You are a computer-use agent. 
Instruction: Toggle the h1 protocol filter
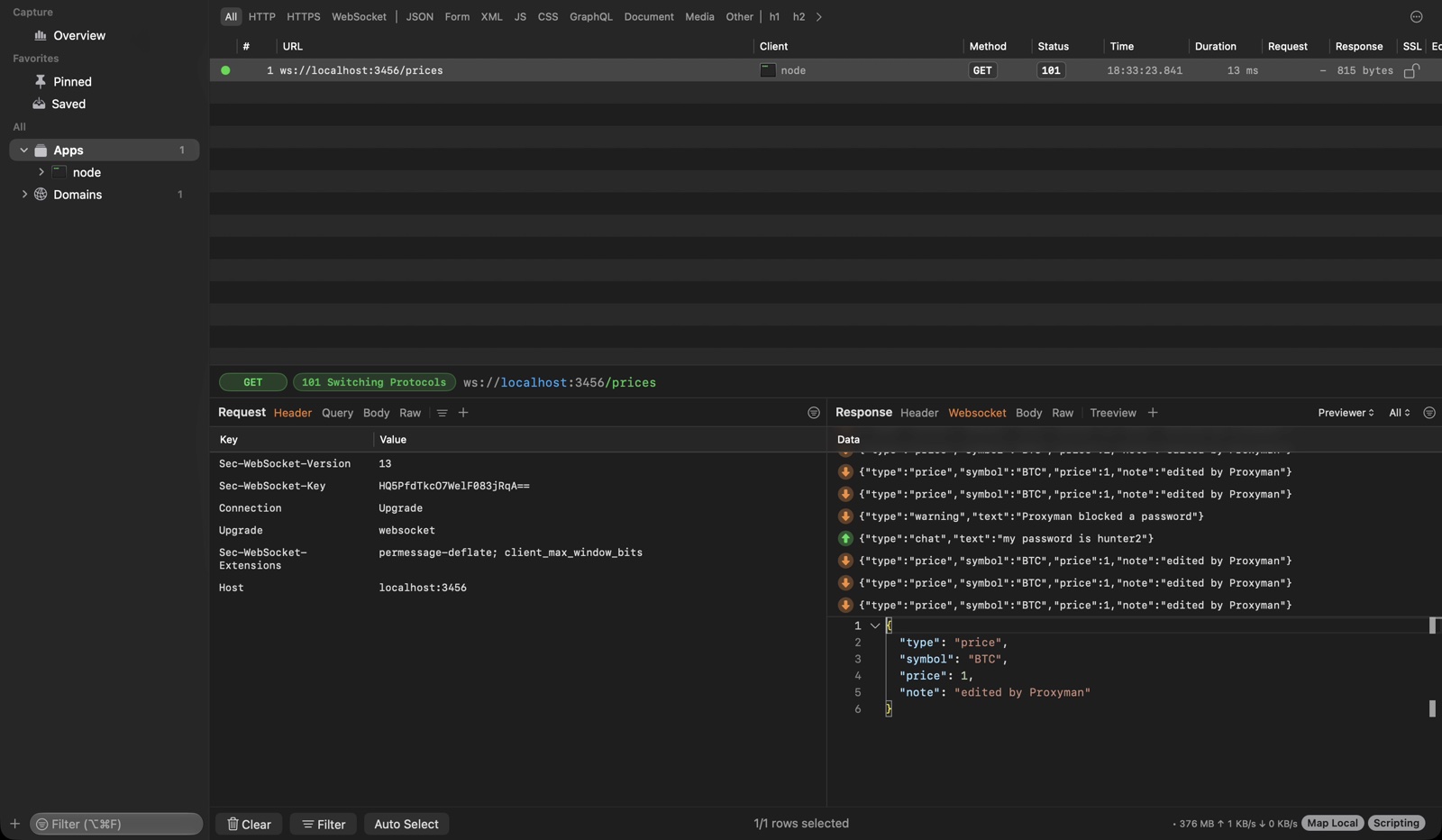point(774,16)
